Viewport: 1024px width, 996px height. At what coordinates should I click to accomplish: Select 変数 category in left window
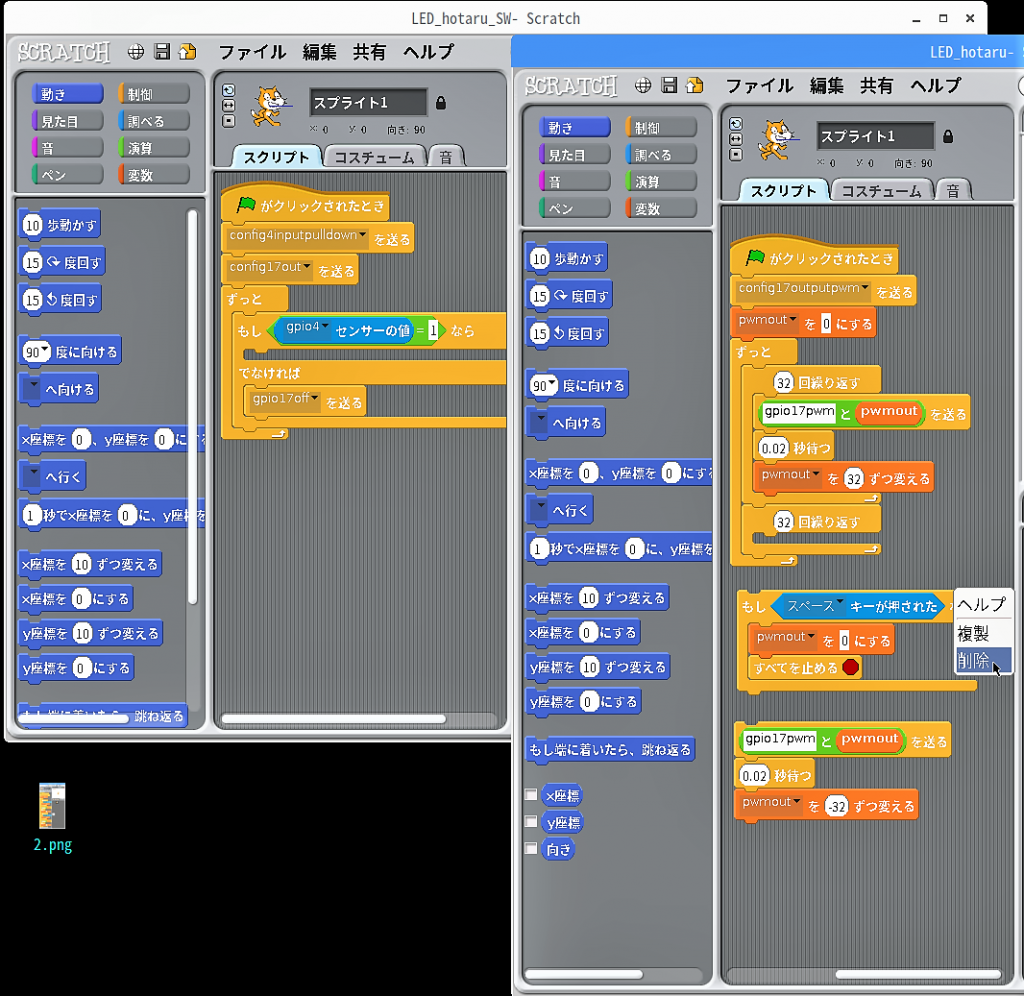click(153, 175)
